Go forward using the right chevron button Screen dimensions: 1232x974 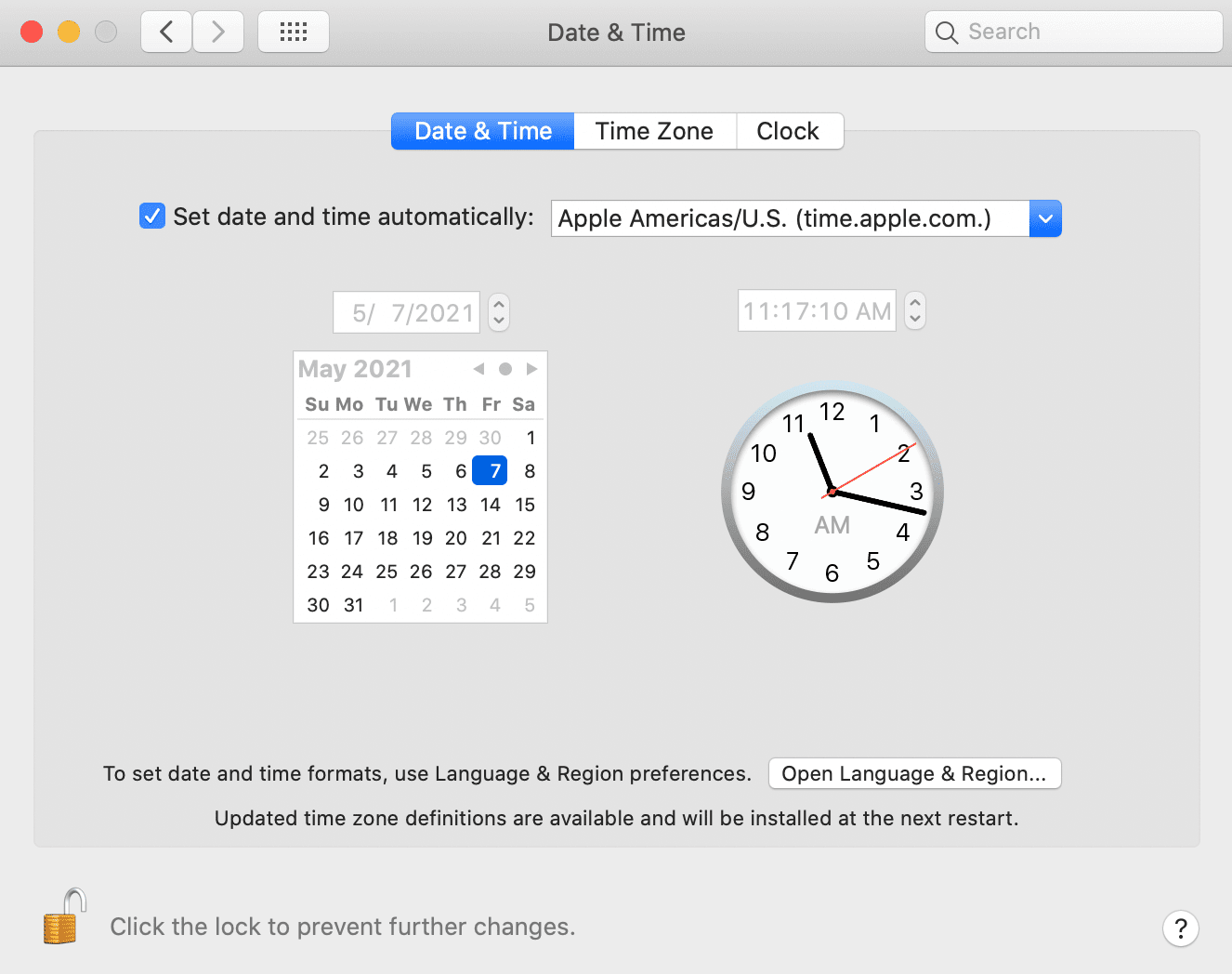click(218, 33)
